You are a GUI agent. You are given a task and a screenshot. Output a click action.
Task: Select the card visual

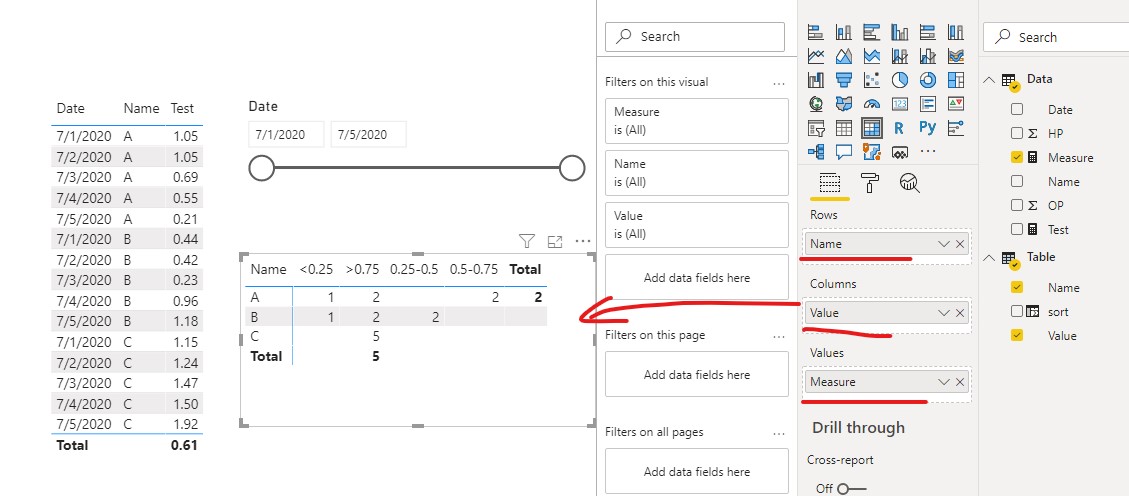[899, 104]
